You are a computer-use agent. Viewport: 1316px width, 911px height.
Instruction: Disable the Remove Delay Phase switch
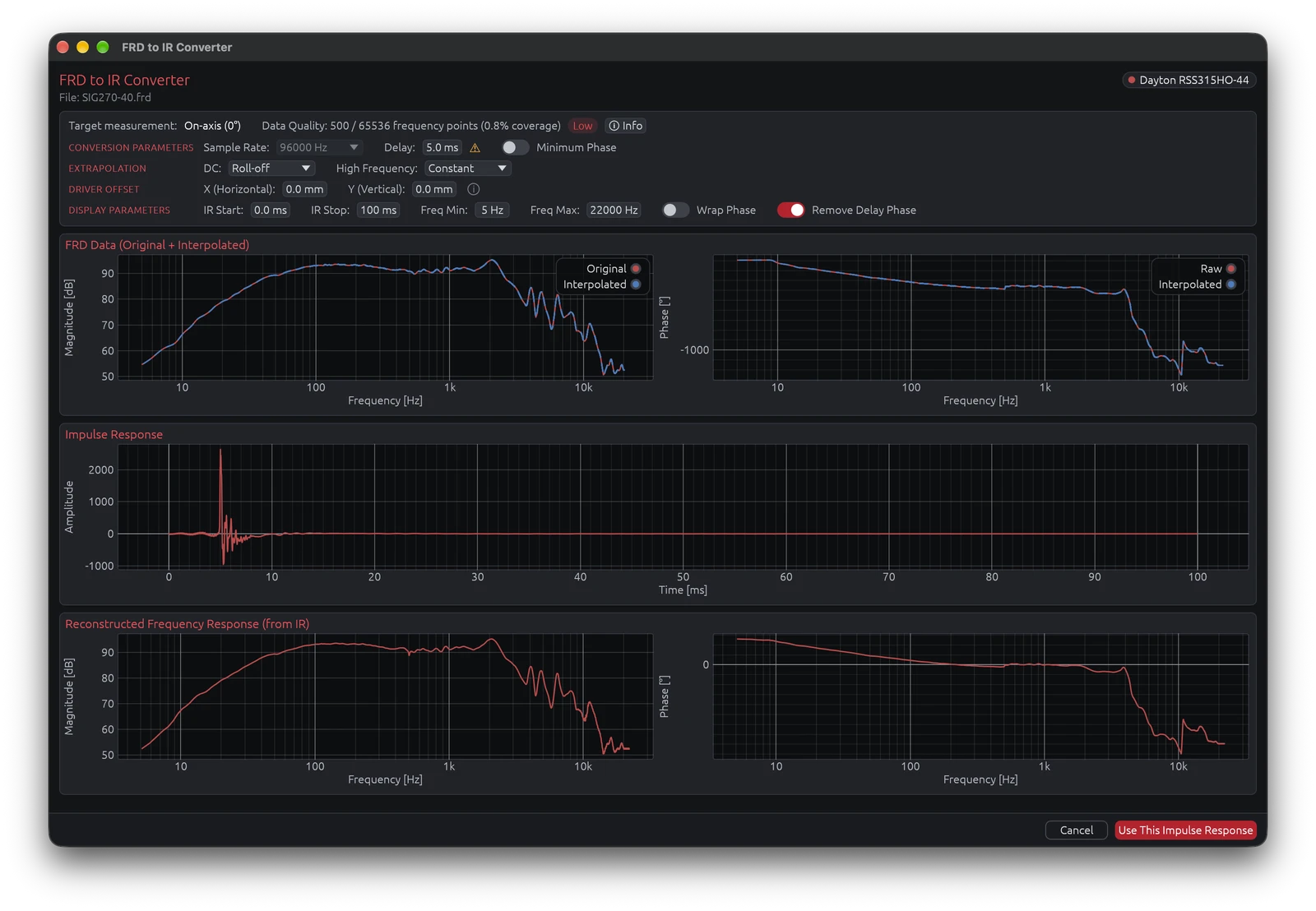click(790, 210)
